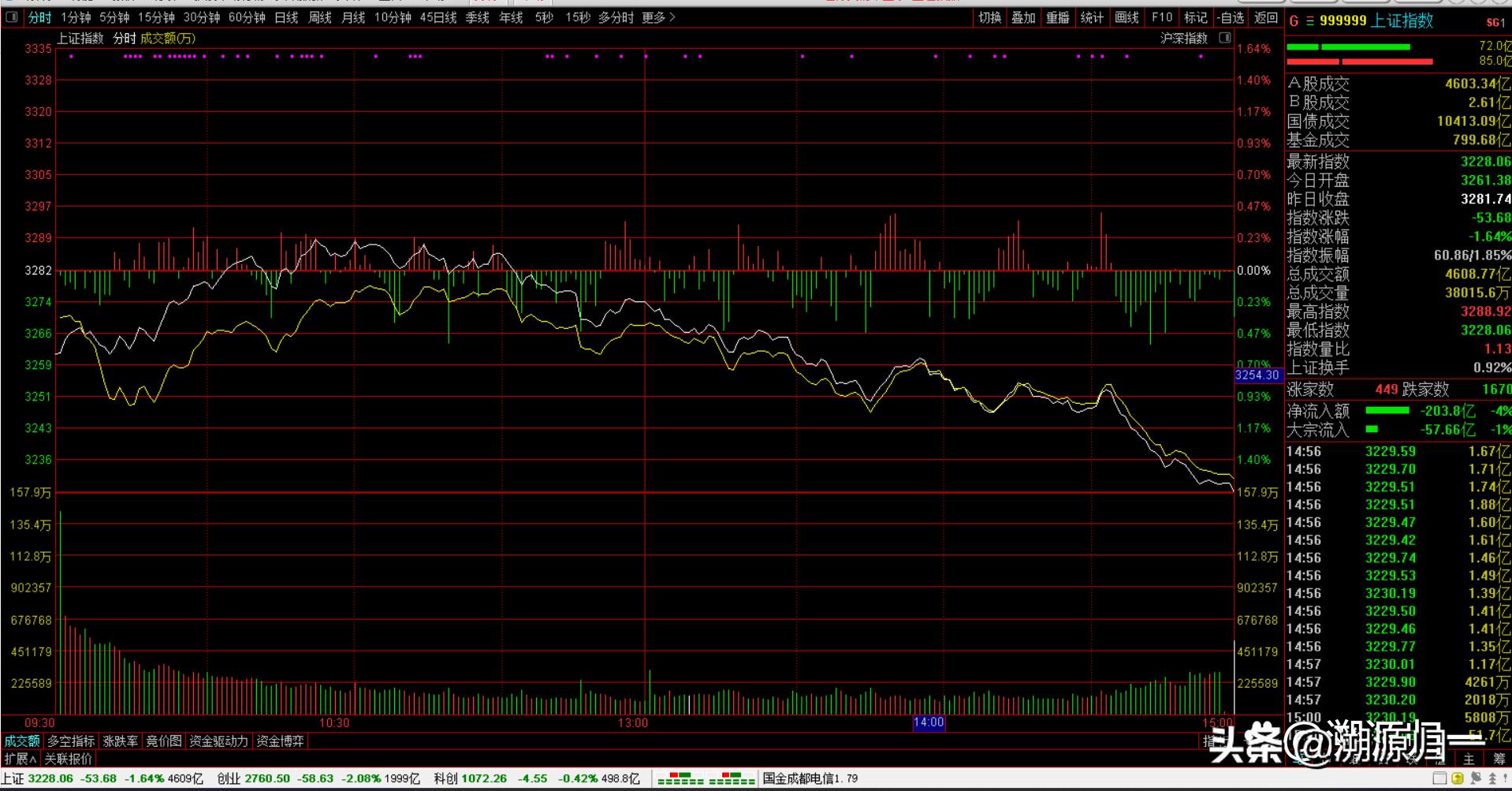Viewport: 1512px width, 791px height.
Task: Click the 切换 switch tool
Action: click(989, 17)
